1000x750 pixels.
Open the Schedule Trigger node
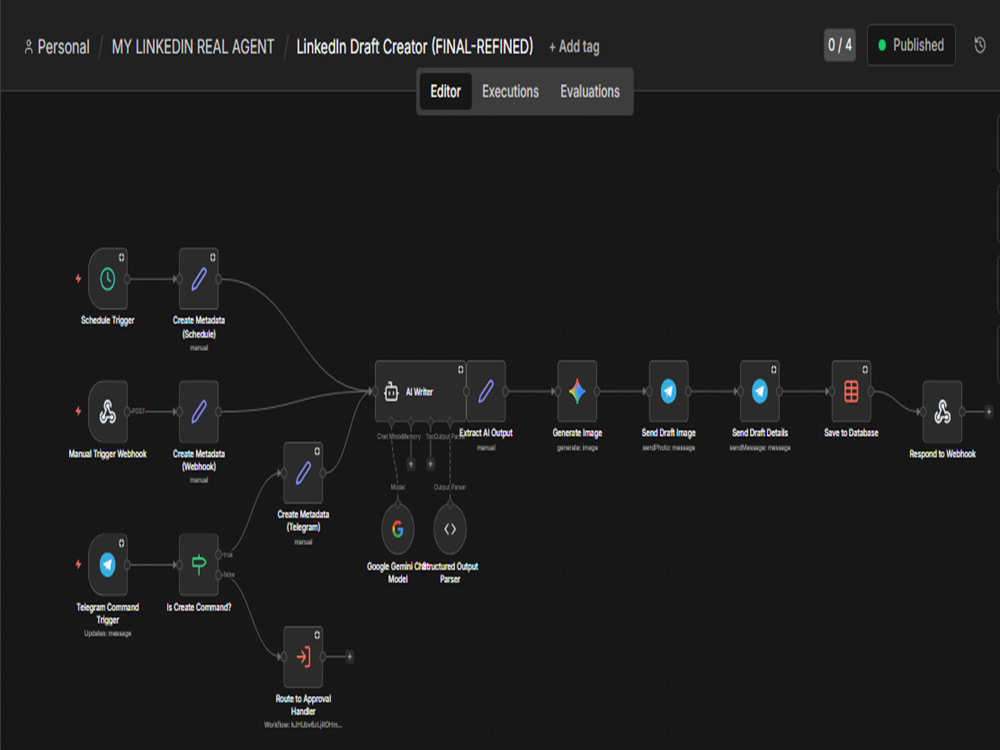tap(108, 279)
